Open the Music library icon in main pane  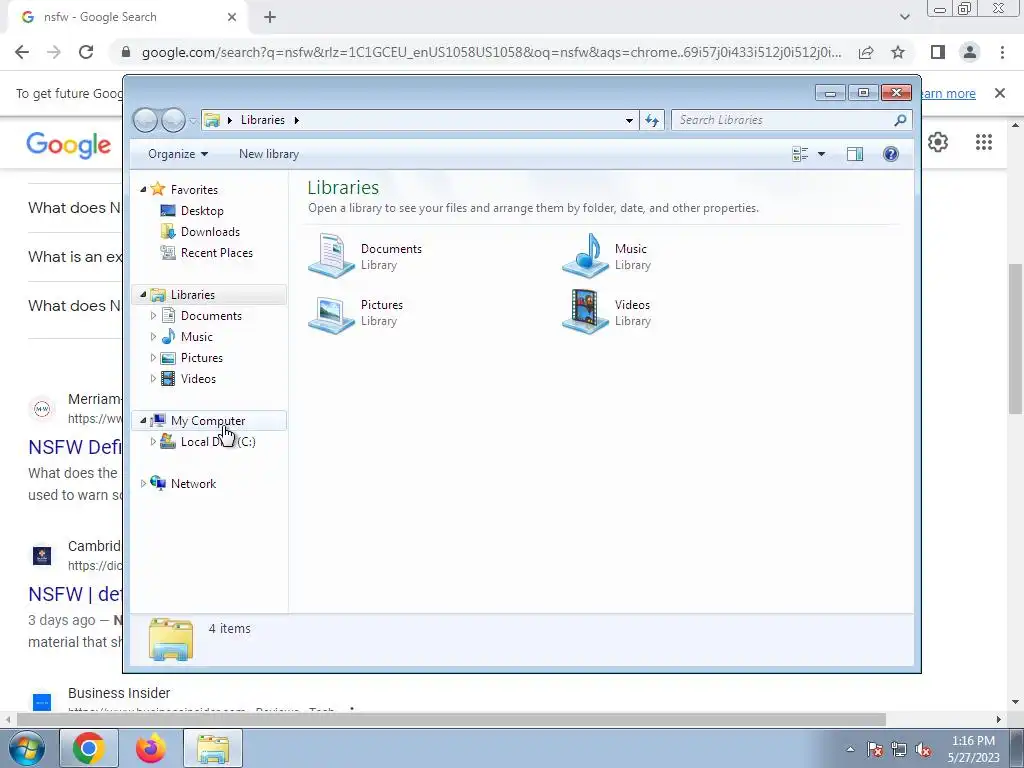(x=586, y=256)
